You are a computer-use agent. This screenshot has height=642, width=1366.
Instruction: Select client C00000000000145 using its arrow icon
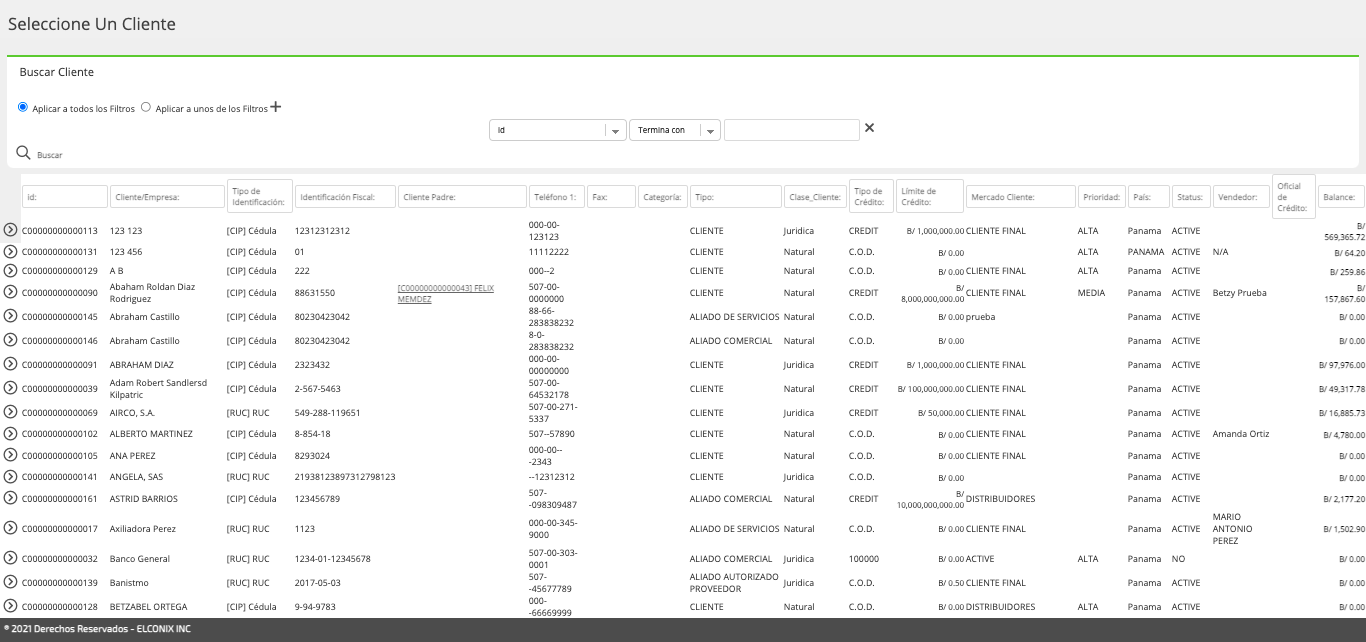coord(10,316)
